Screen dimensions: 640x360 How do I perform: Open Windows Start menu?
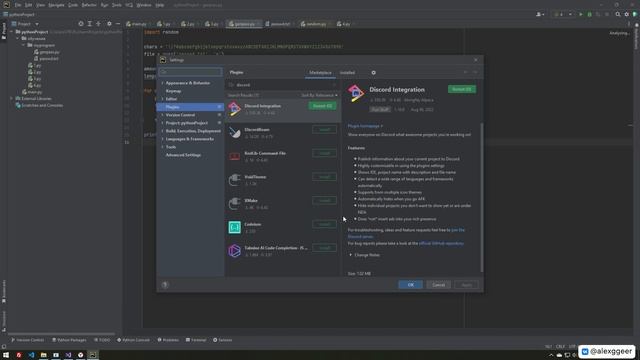click(x=6, y=355)
